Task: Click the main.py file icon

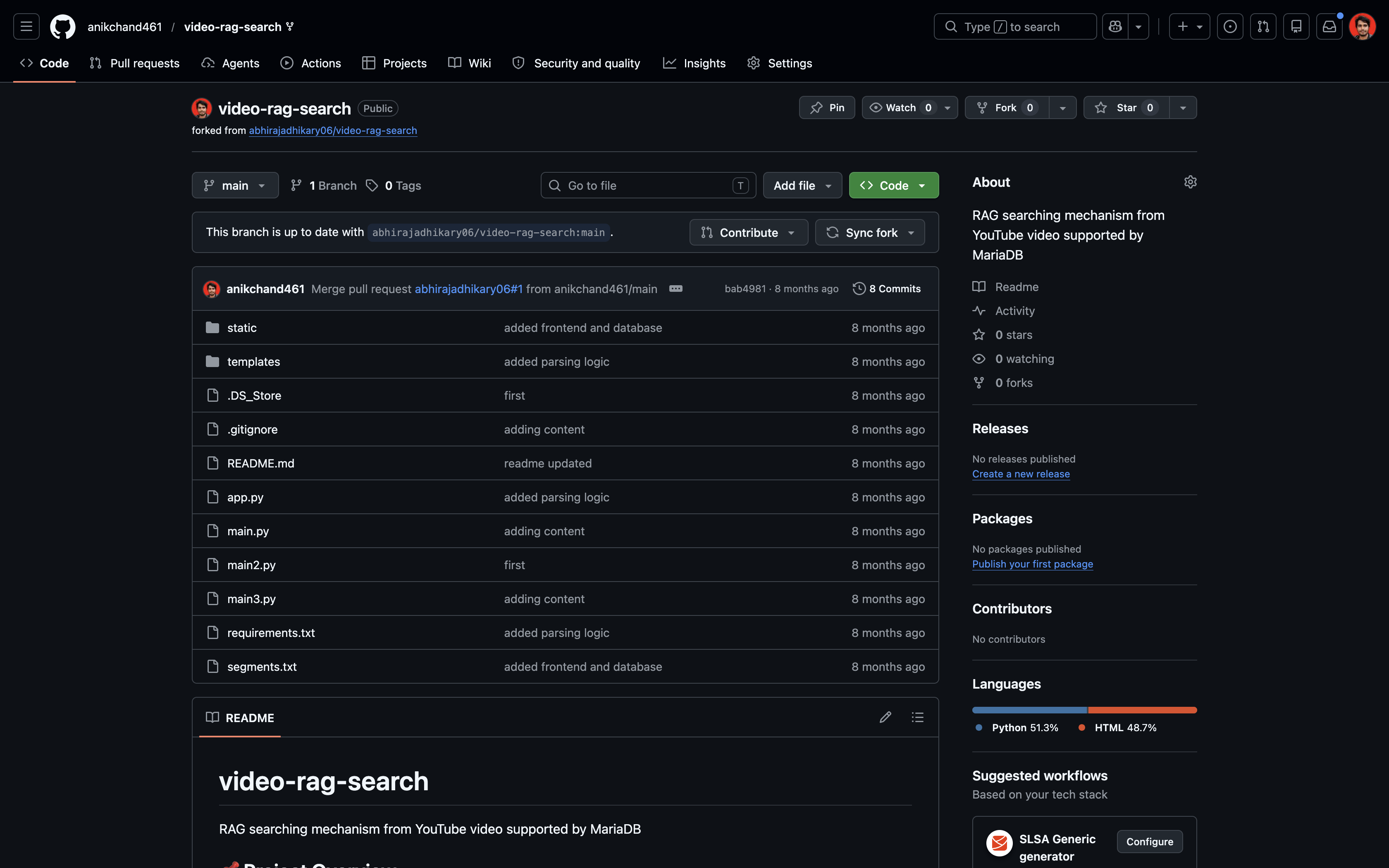Action: tap(212, 531)
